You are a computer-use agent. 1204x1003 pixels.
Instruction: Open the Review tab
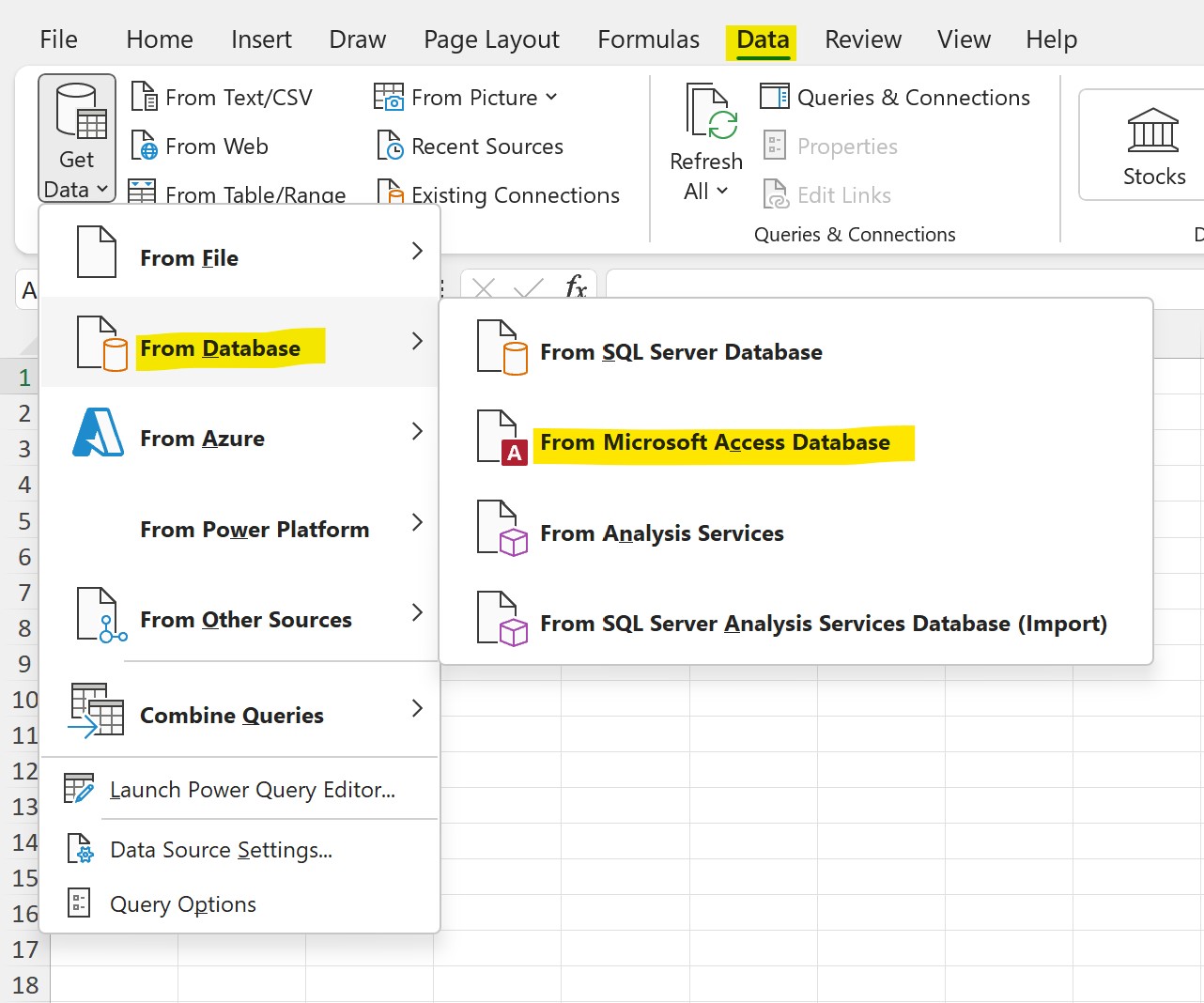(862, 39)
